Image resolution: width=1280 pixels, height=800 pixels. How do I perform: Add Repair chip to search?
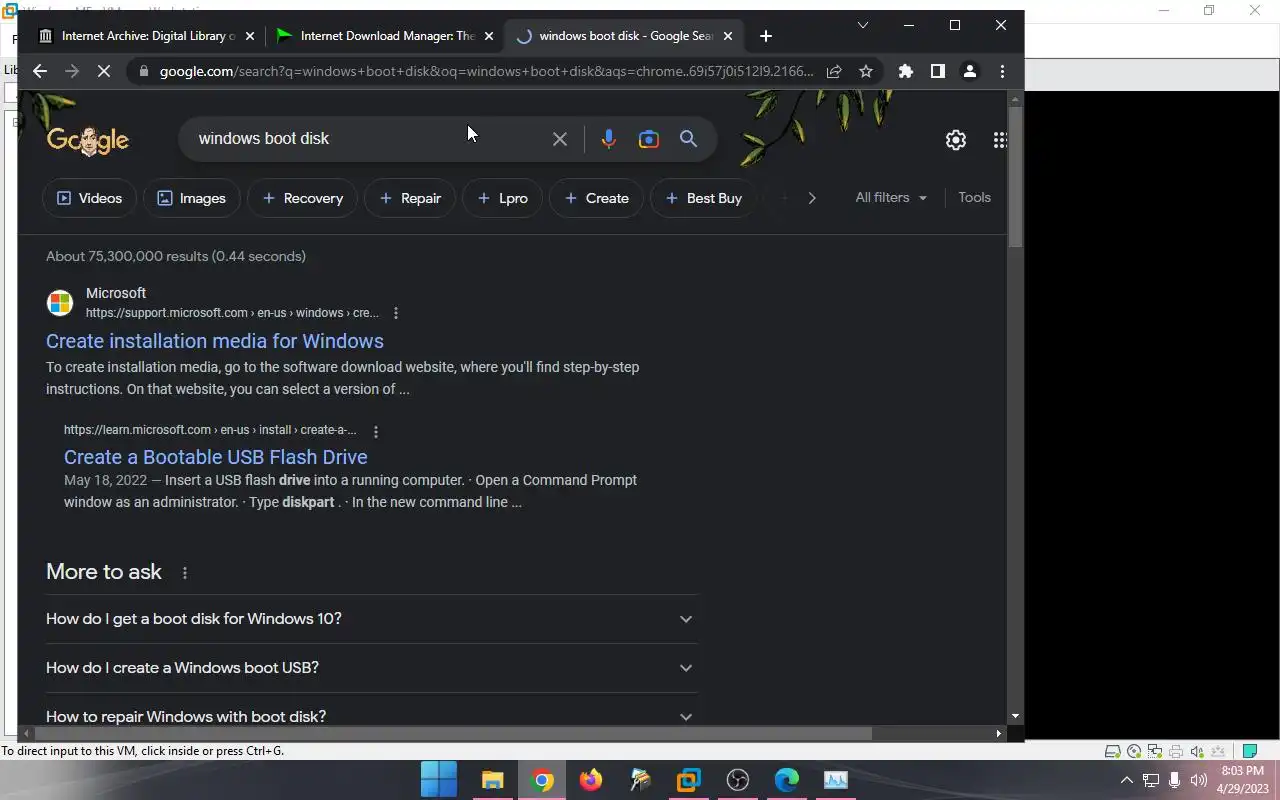(410, 198)
